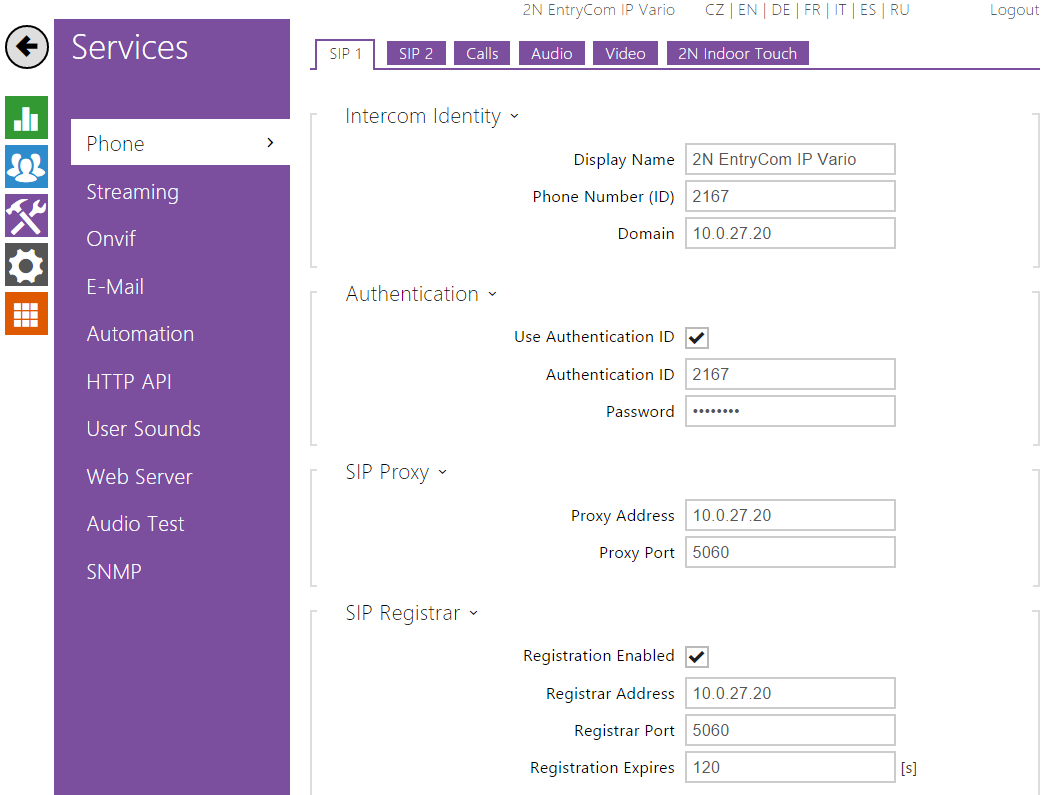Open the Video tab

coord(625,54)
